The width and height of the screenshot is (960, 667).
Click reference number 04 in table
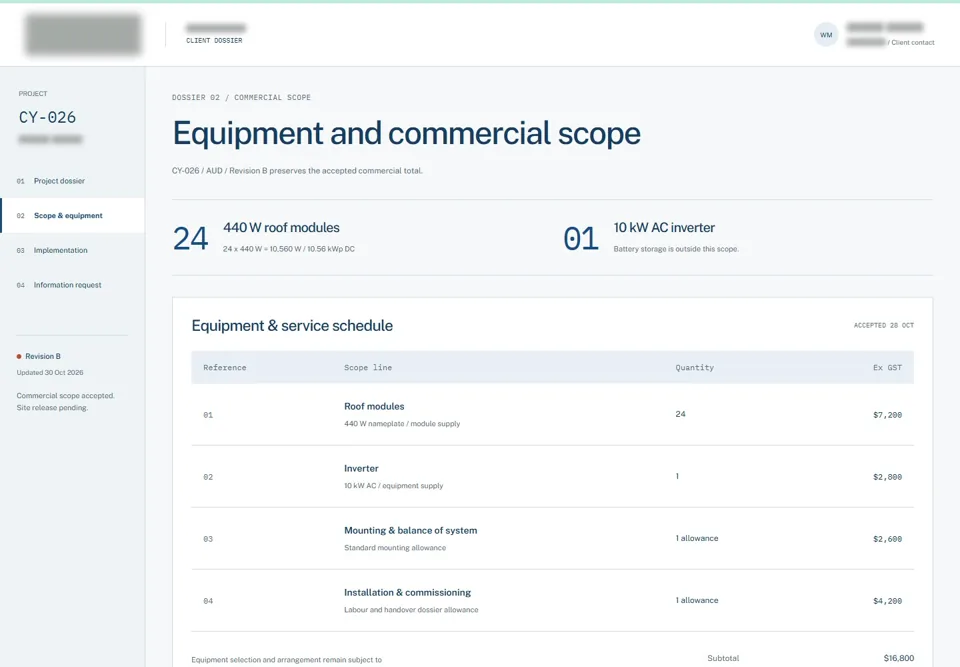(x=208, y=601)
